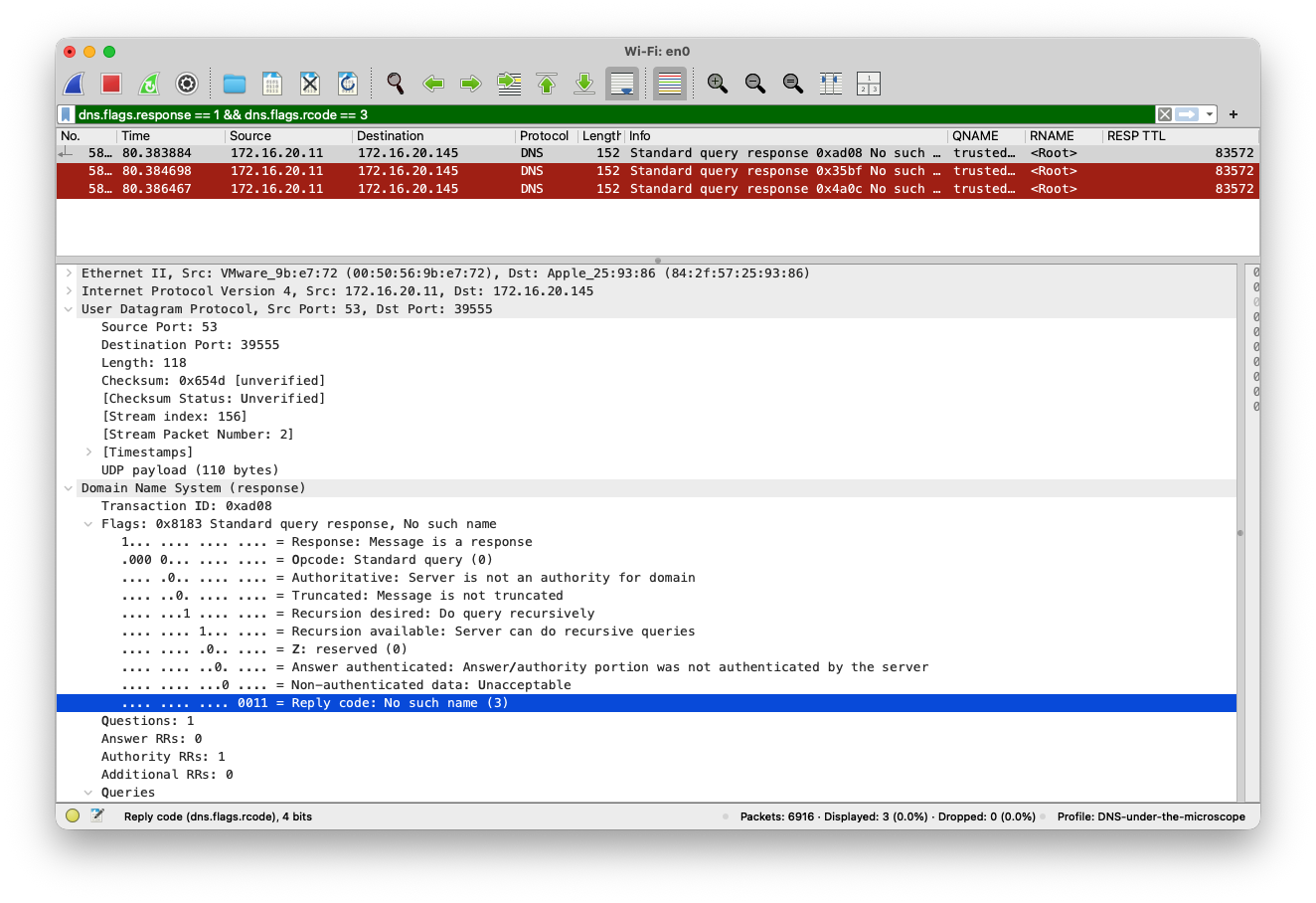The height and width of the screenshot is (903, 1316).
Task: Zoom in the packet text
Action: 718,84
